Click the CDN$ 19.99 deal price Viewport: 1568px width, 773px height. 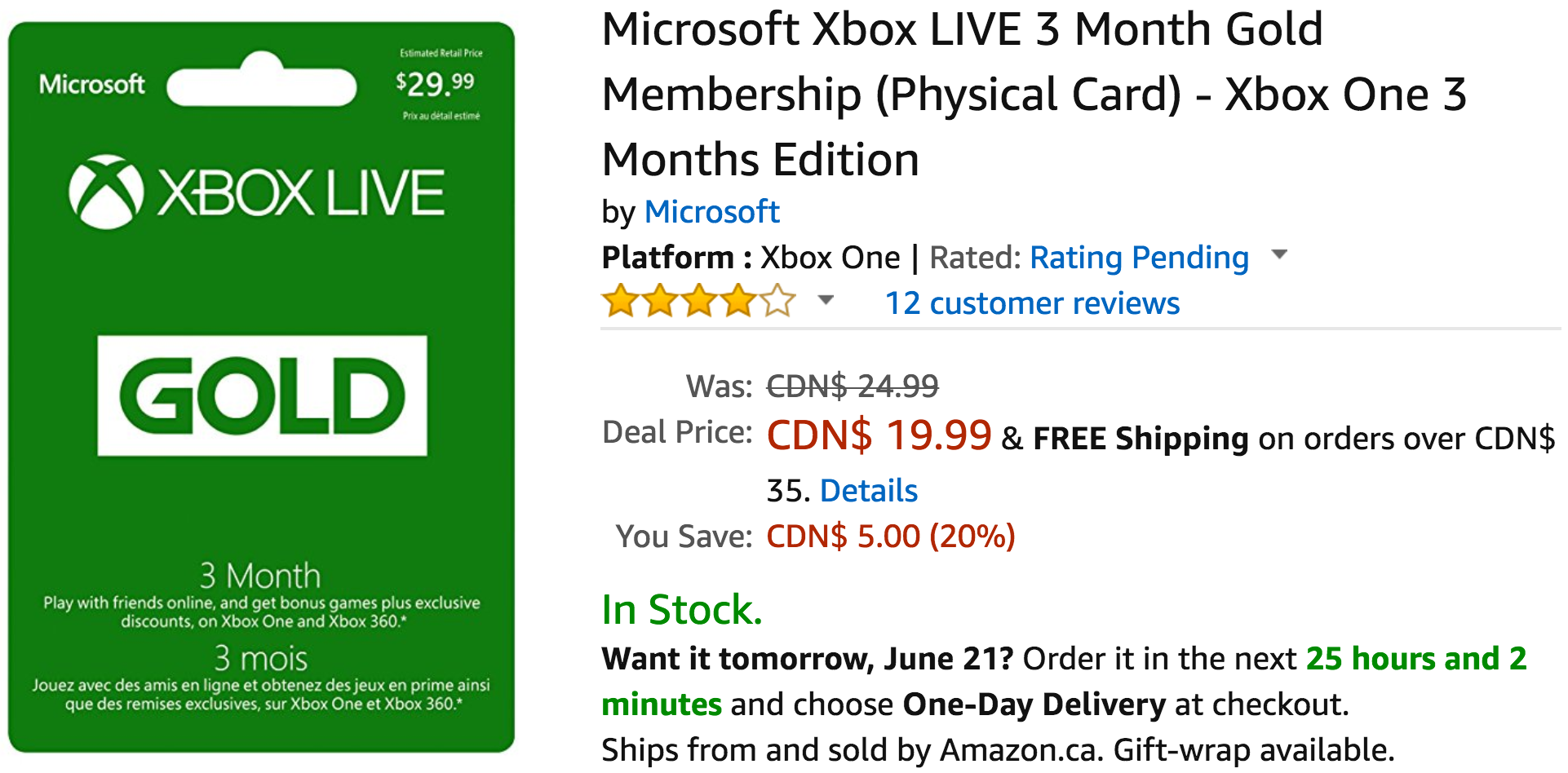pyautogui.click(x=879, y=435)
